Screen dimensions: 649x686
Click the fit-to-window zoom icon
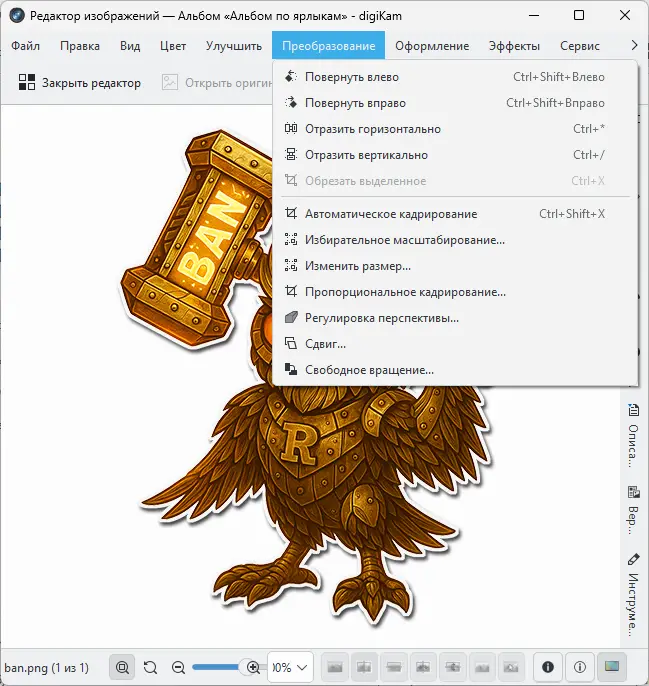pyautogui.click(x=122, y=667)
